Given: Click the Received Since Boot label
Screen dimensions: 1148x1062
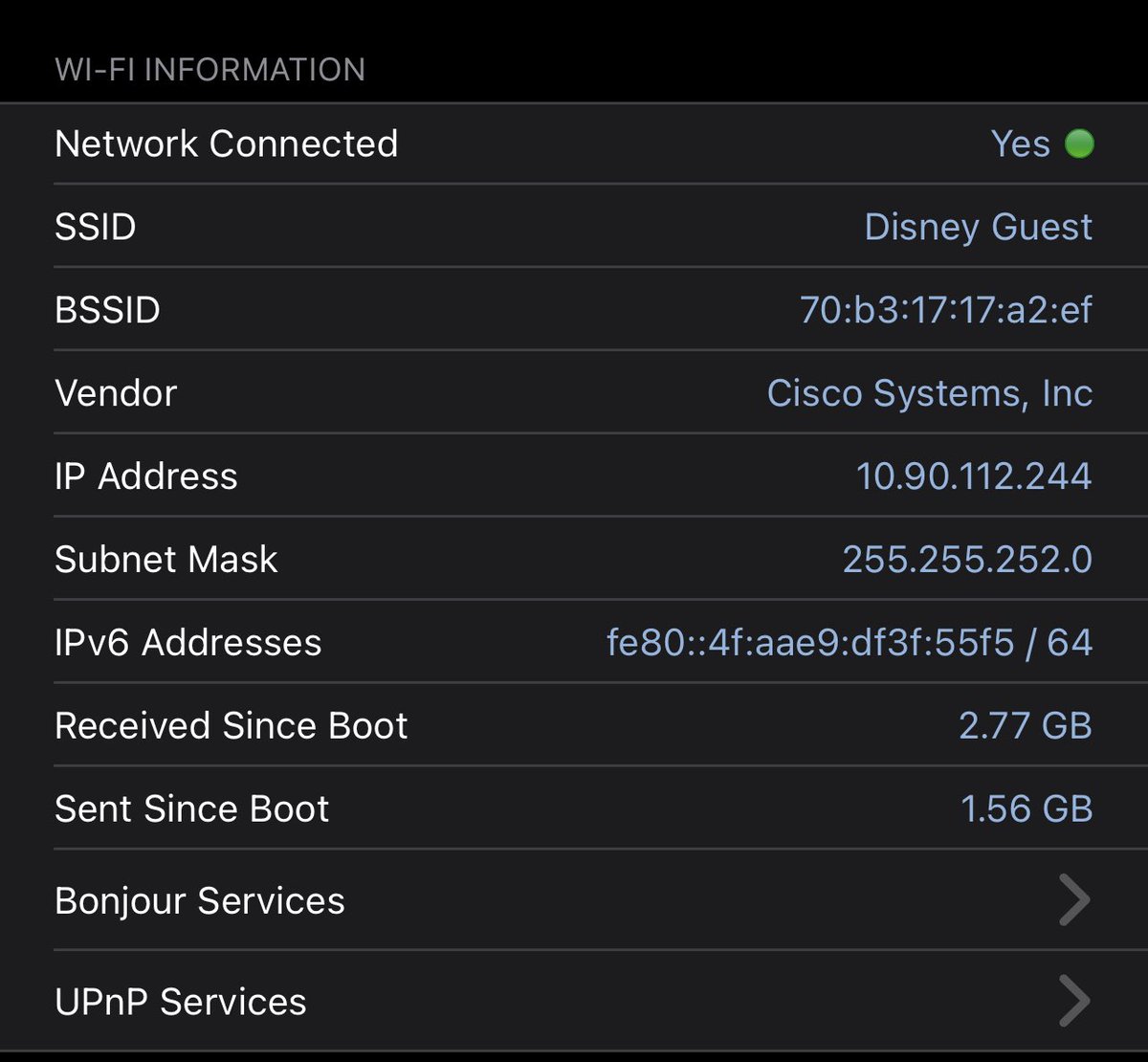Looking at the screenshot, I should 232,725.
